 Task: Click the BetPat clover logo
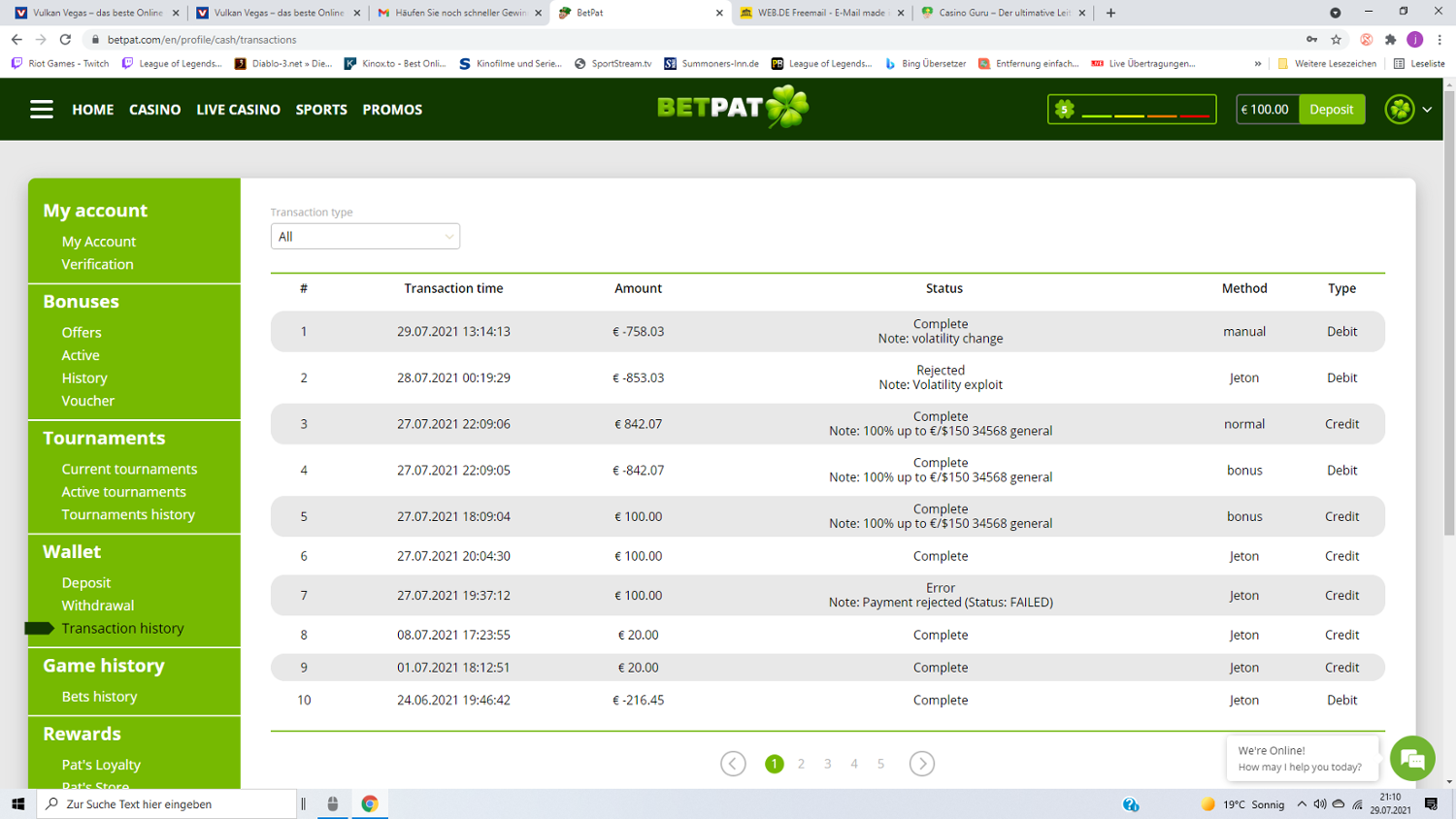pyautogui.click(x=733, y=108)
